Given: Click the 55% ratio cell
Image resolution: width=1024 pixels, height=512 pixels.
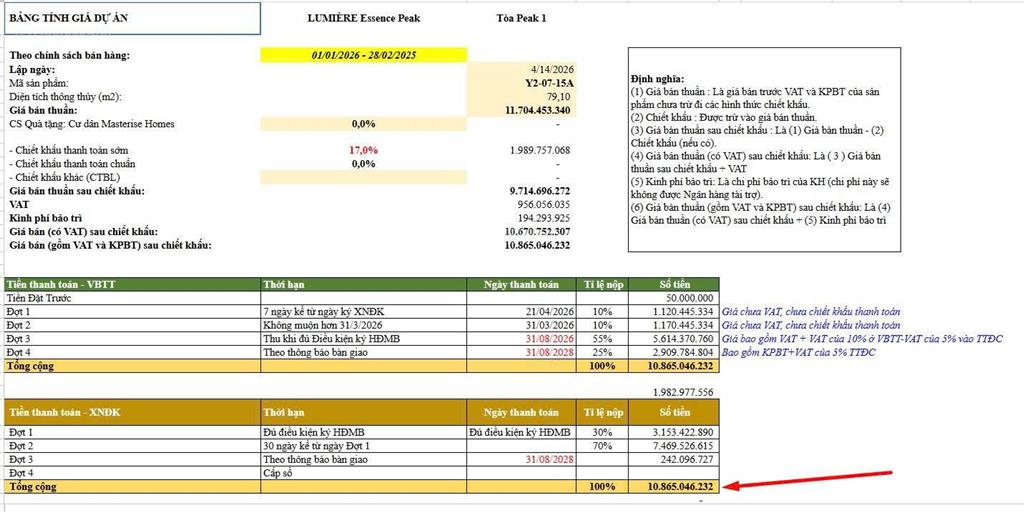Looking at the screenshot, I should pos(602,339).
